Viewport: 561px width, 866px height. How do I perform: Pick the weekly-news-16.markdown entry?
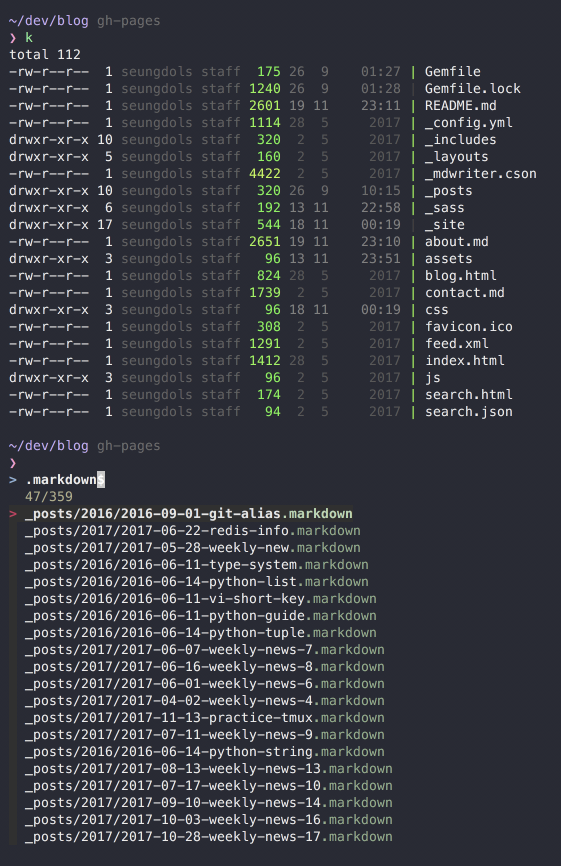click(209, 820)
